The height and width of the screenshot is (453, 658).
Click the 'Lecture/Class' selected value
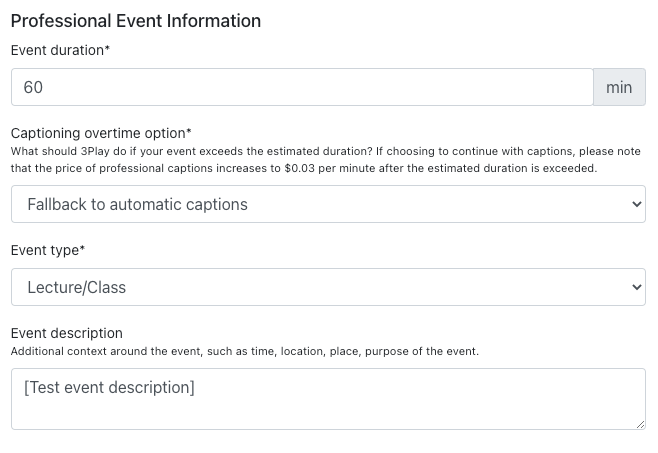[77, 287]
